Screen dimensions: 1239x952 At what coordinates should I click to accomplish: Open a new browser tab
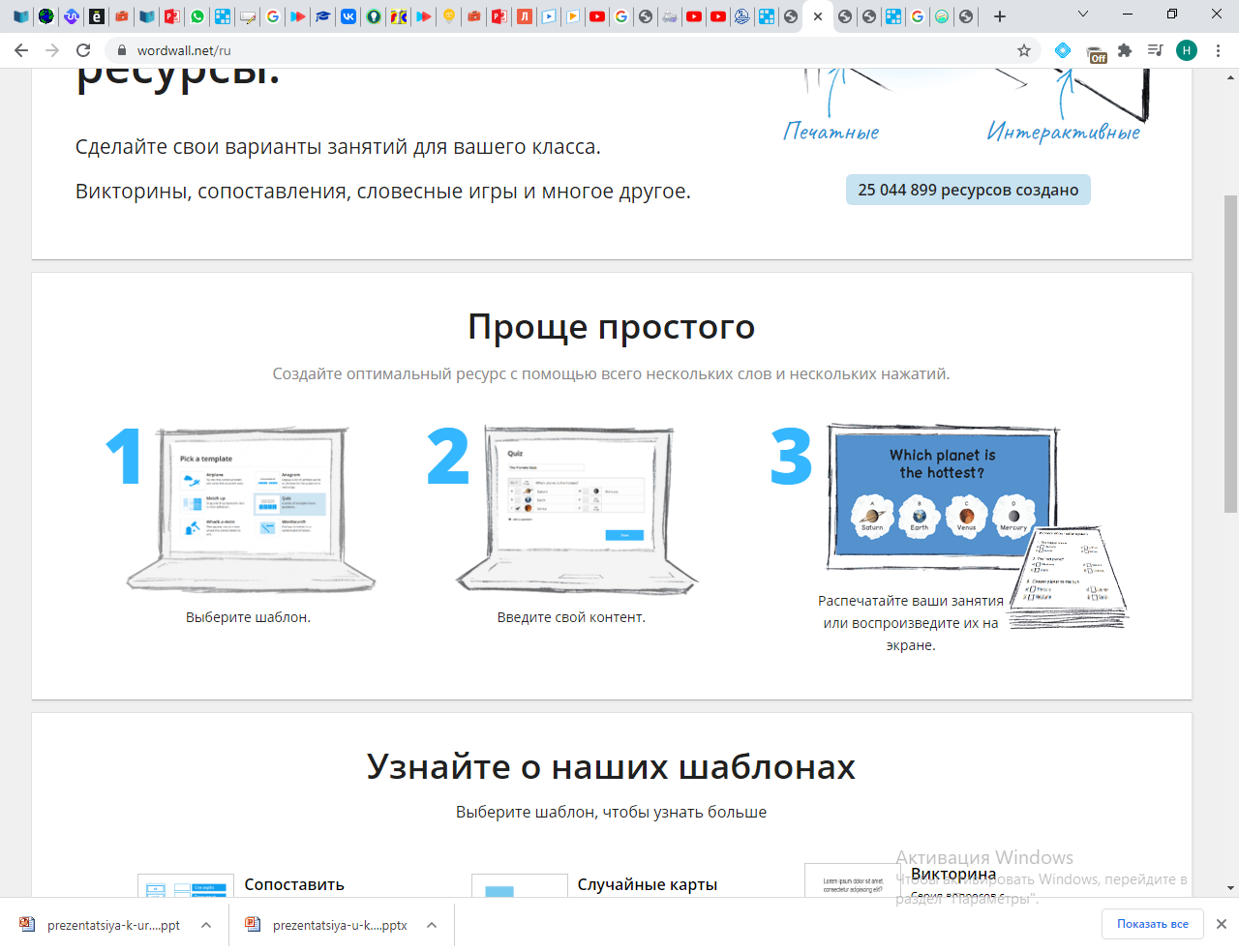1000,16
